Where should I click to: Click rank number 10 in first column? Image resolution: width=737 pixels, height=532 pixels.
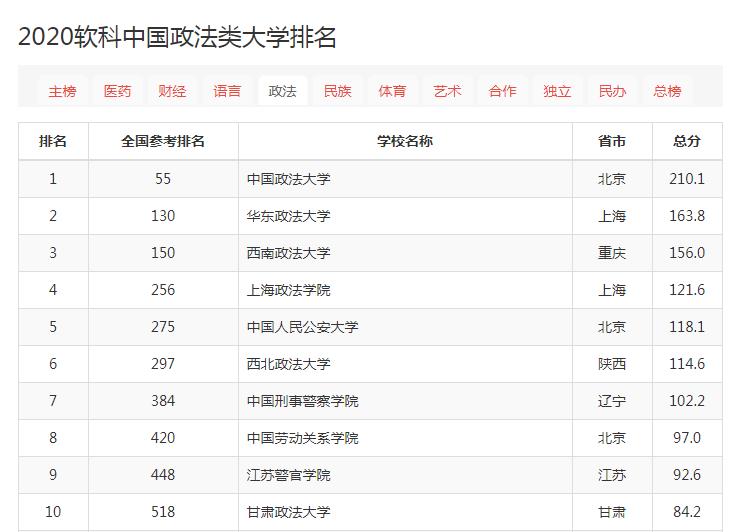pos(53,512)
